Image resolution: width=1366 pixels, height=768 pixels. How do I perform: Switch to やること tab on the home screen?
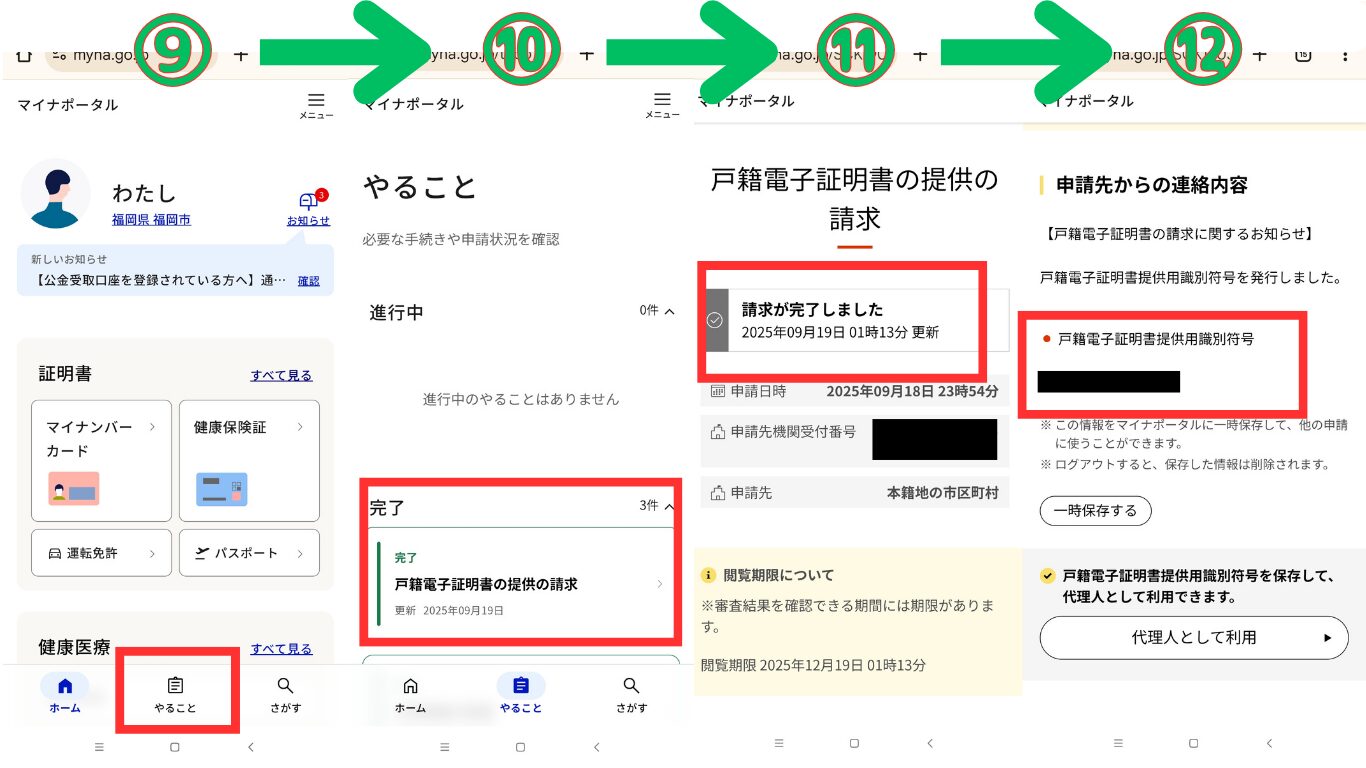175,695
